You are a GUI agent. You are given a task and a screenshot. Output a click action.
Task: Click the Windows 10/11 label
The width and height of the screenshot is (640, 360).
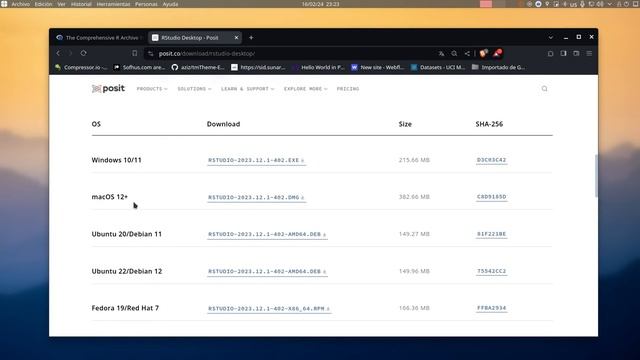tap(116, 160)
